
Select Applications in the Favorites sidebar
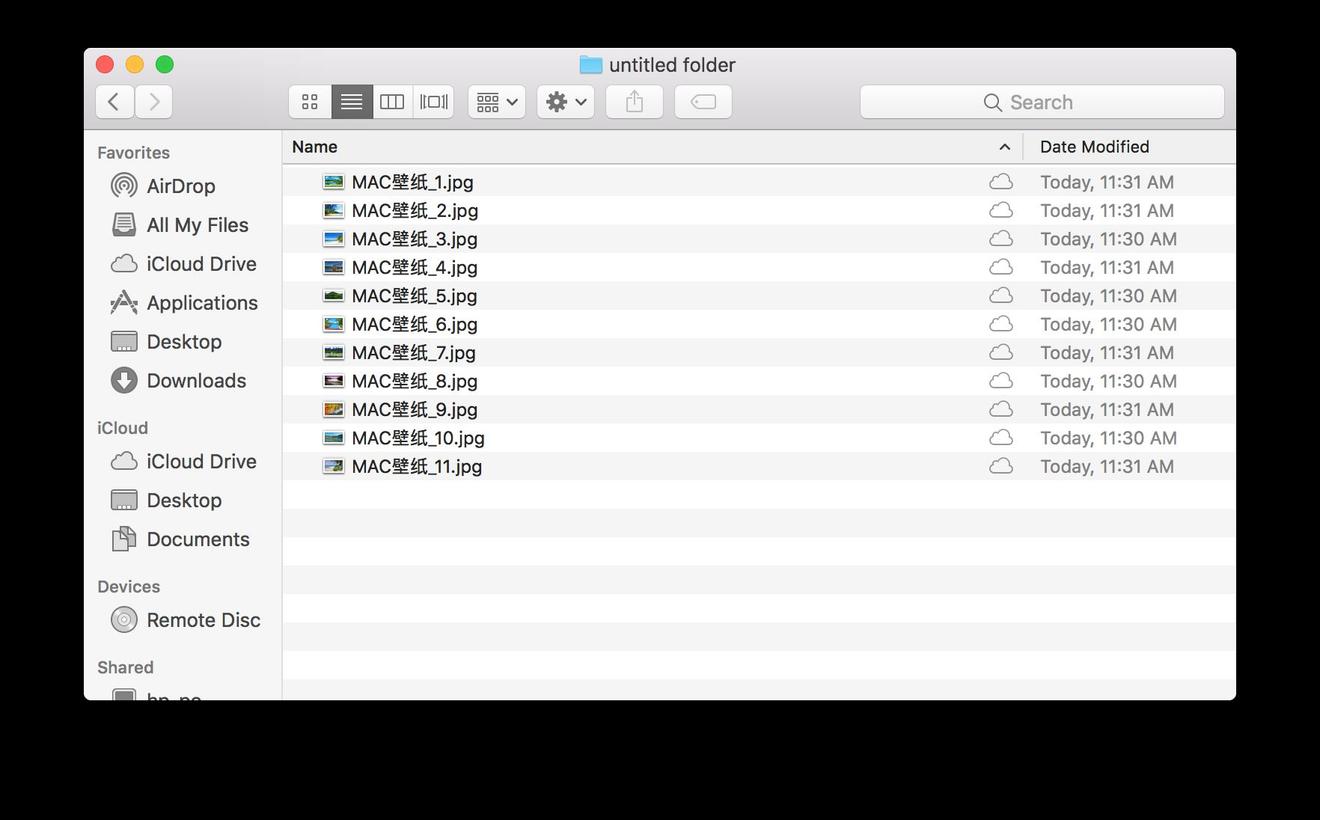[x=202, y=303]
